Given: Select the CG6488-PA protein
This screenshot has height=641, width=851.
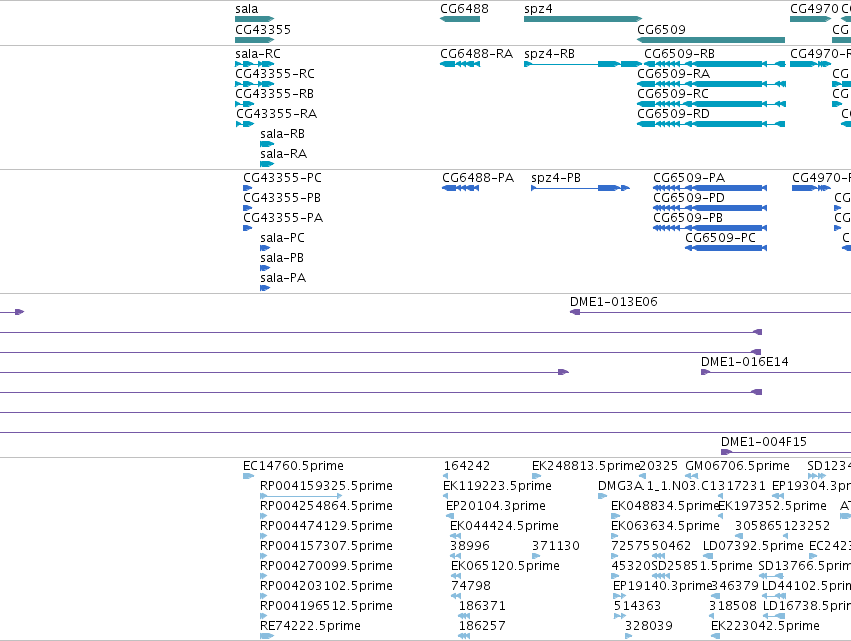Looking at the screenshot, I should click(478, 177).
